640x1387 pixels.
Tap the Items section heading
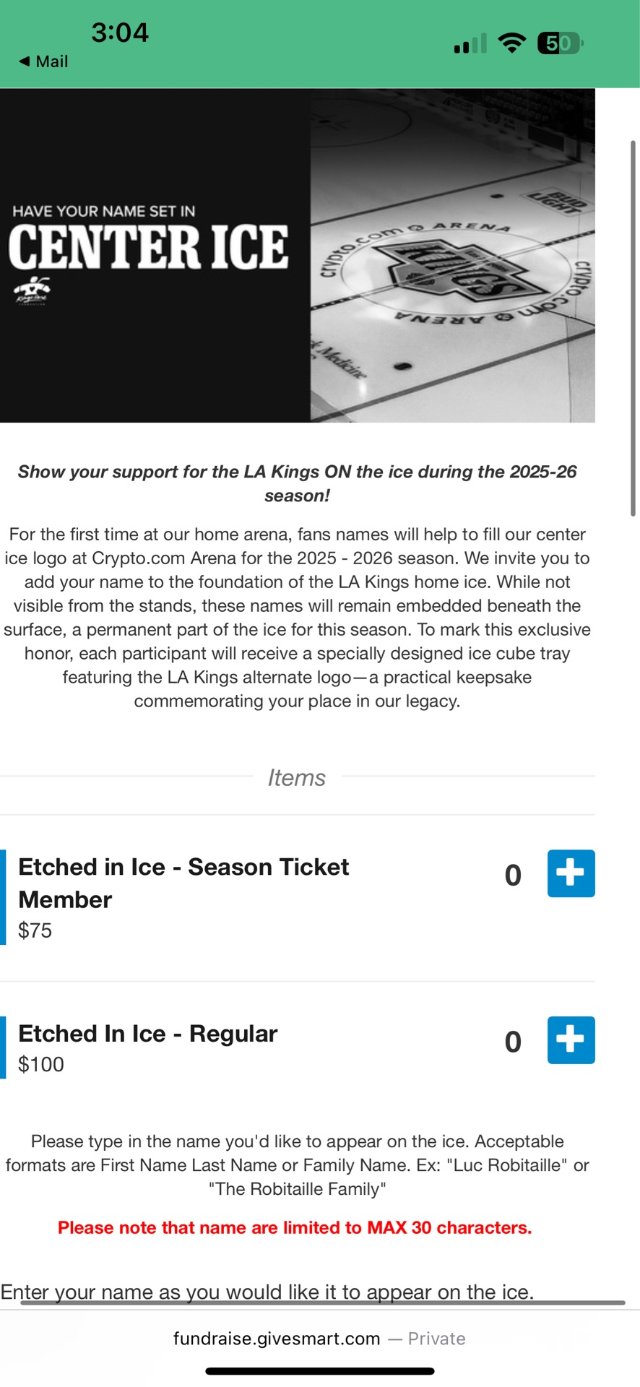(x=297, y=777)
